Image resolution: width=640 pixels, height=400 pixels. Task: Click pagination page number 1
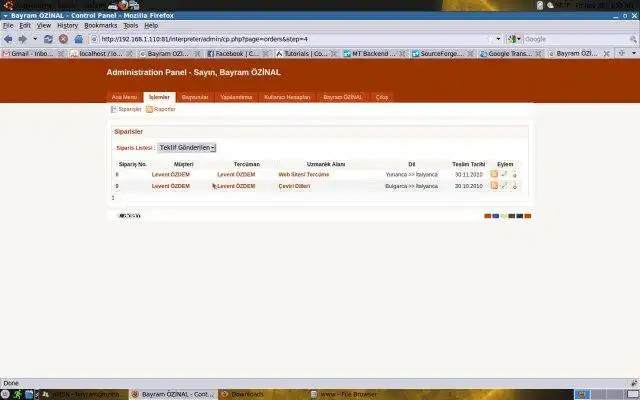tap(113, 198)
